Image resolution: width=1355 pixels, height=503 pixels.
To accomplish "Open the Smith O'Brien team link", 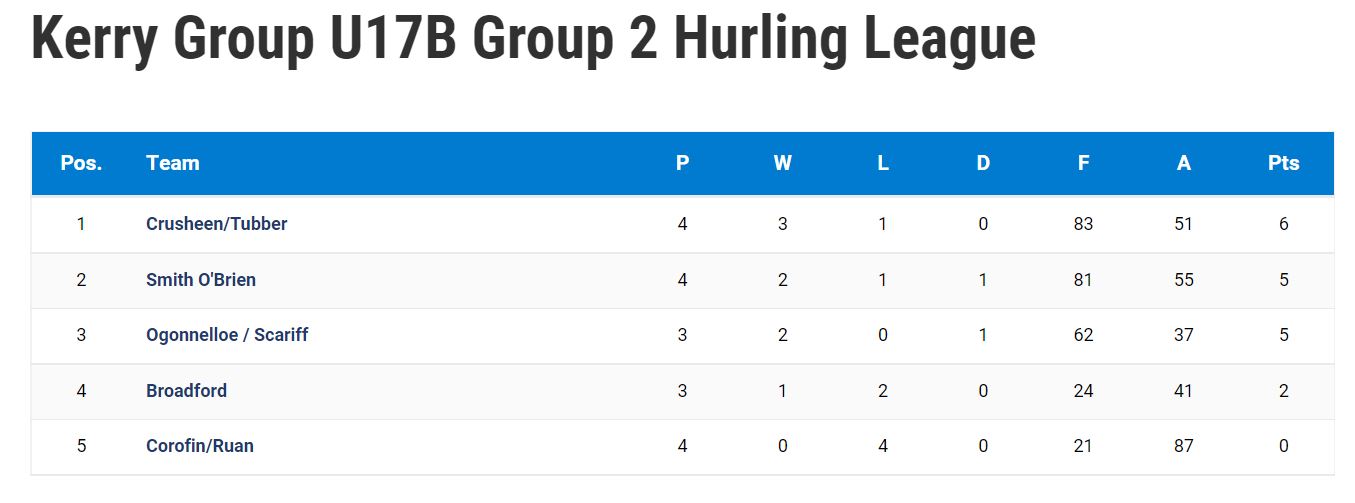I will click(x=201, y=280).
